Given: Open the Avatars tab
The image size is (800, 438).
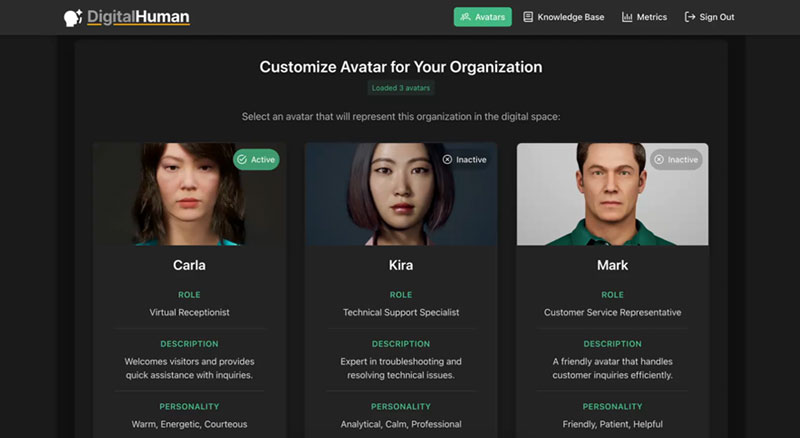Looking at the screenshot, I should (483, 17).
